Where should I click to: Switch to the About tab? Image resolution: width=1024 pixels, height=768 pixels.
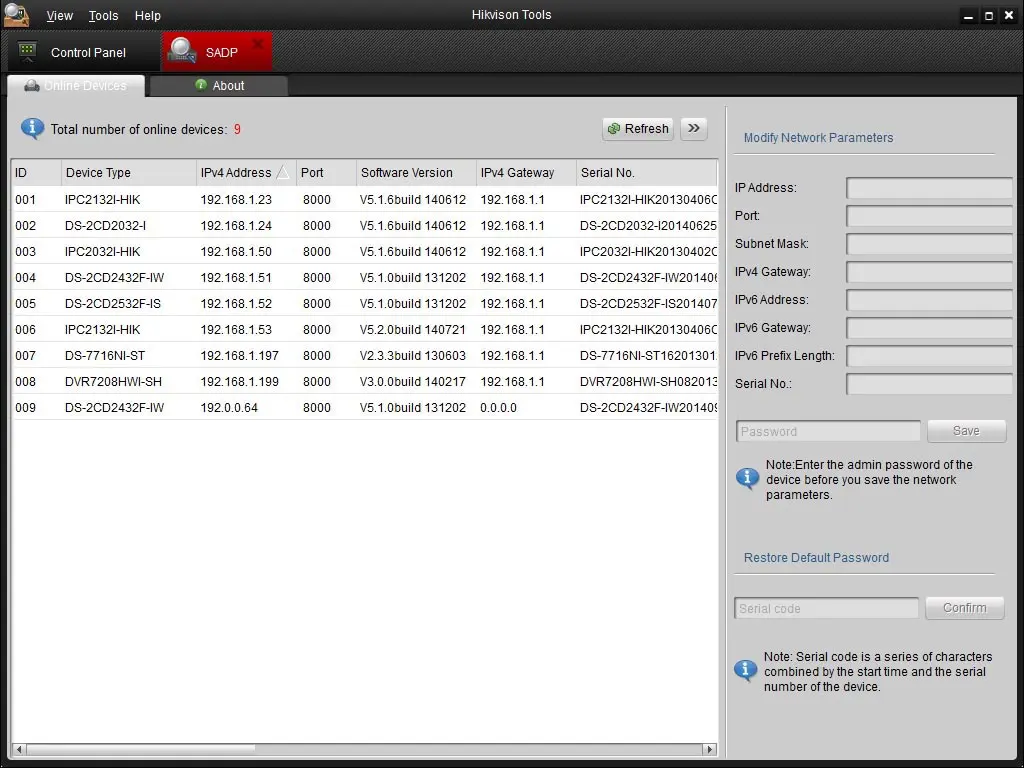219,86
